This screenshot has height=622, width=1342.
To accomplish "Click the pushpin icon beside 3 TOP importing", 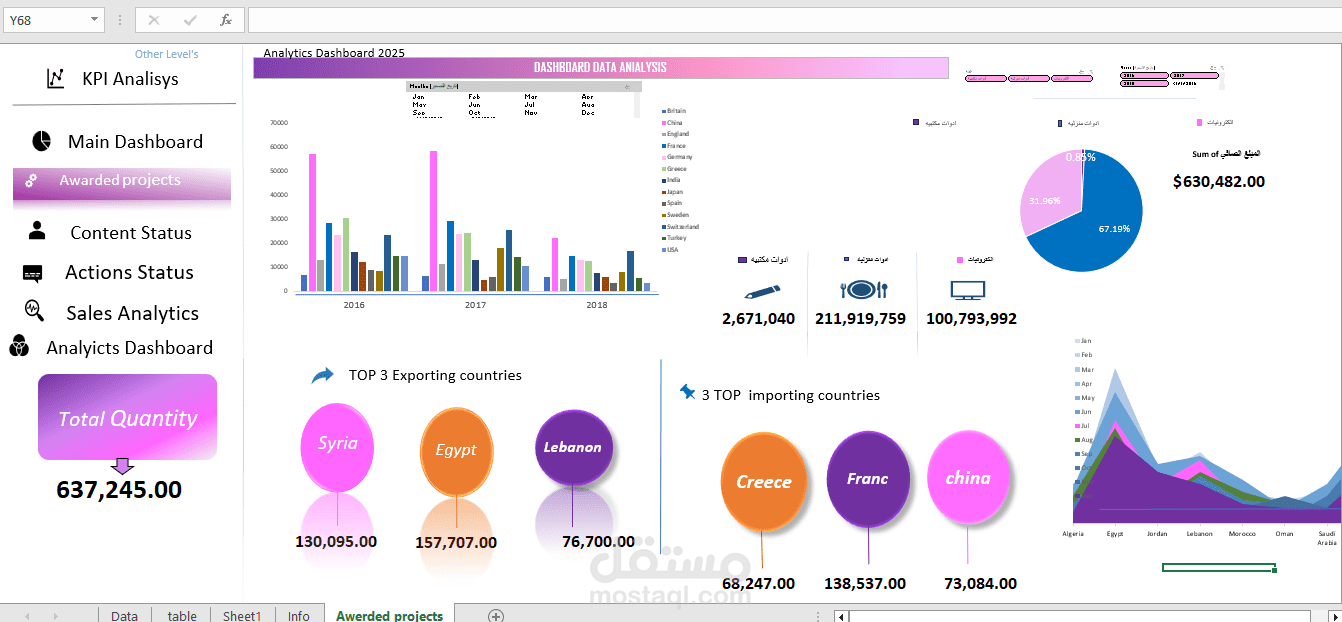I will [687, 392].
